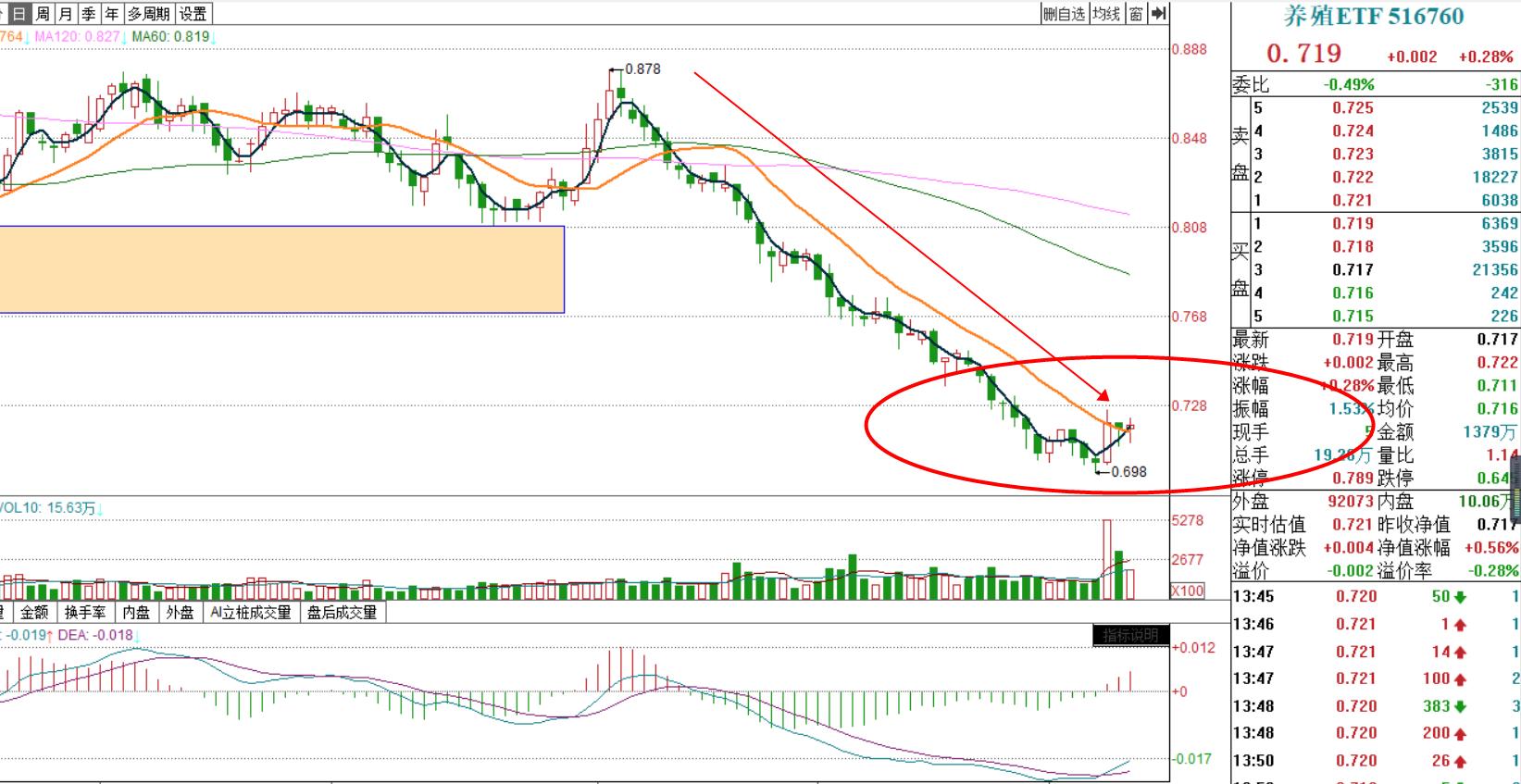Viewport: 1521px width, 784px height.
Task: Click sell level 2 volume 18227
Action: 1495,177
